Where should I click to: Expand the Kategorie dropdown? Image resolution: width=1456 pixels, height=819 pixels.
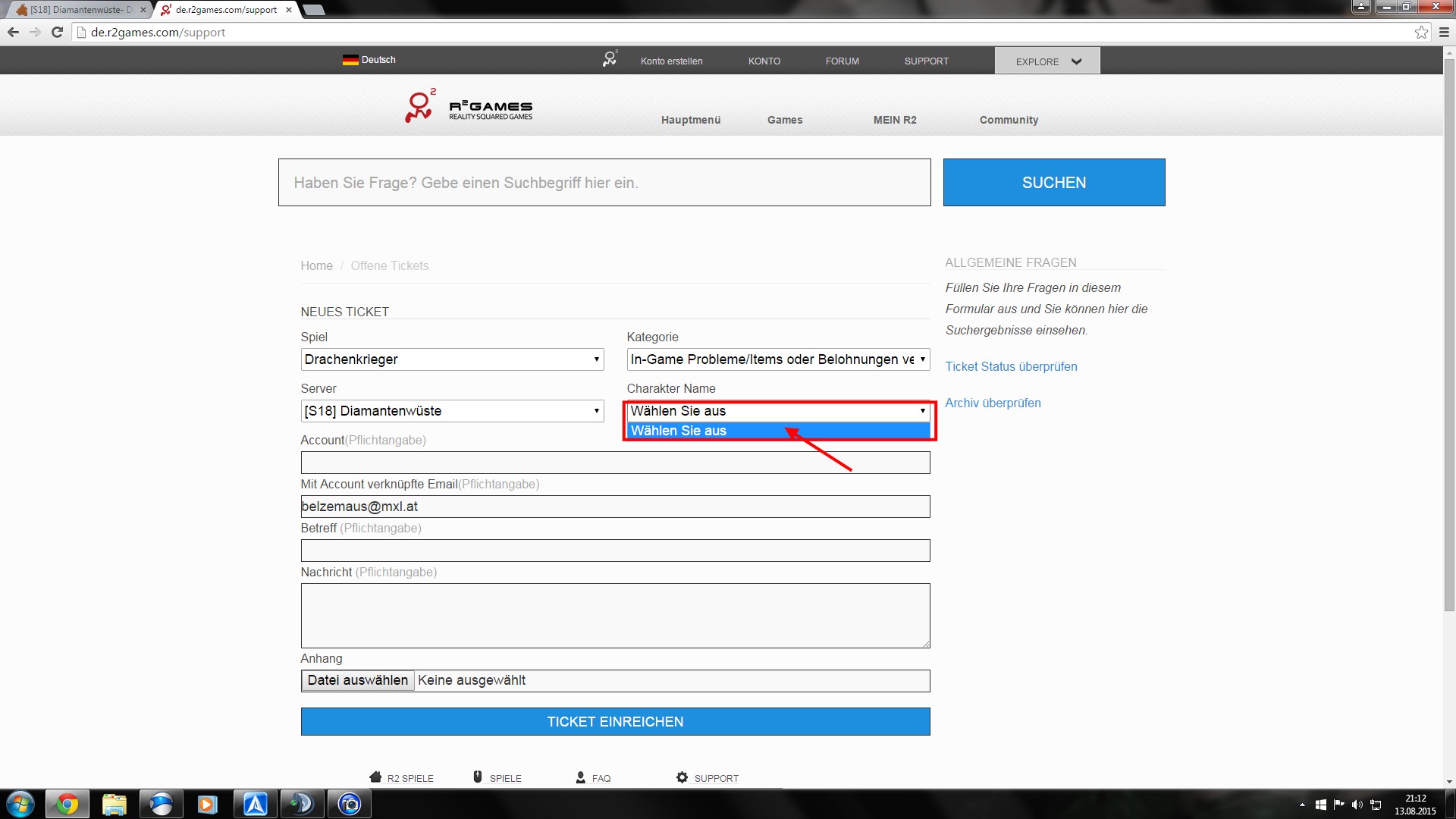tap(778, 359)
